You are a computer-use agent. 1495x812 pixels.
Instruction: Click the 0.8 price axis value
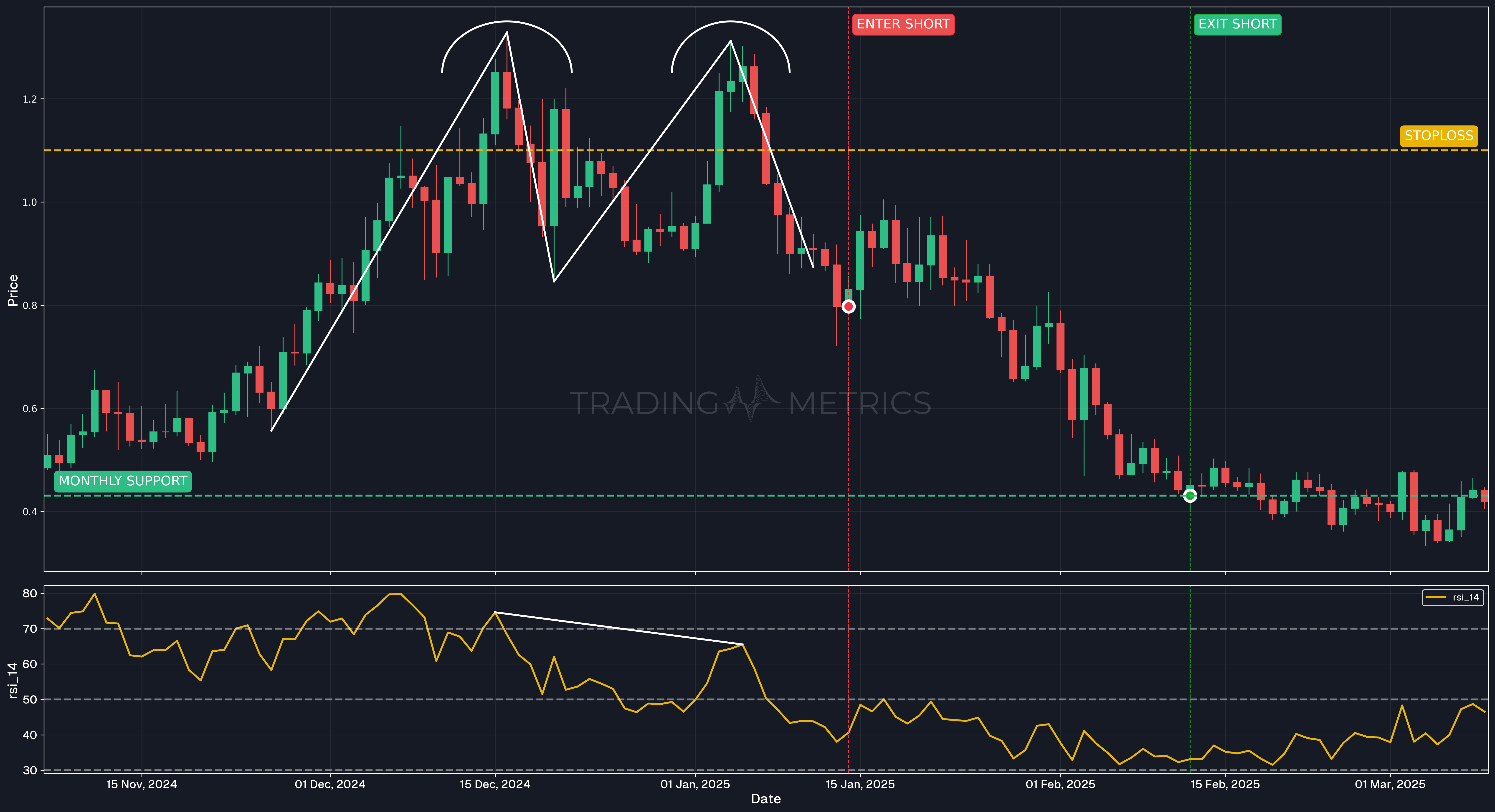(x=30, y=306)
